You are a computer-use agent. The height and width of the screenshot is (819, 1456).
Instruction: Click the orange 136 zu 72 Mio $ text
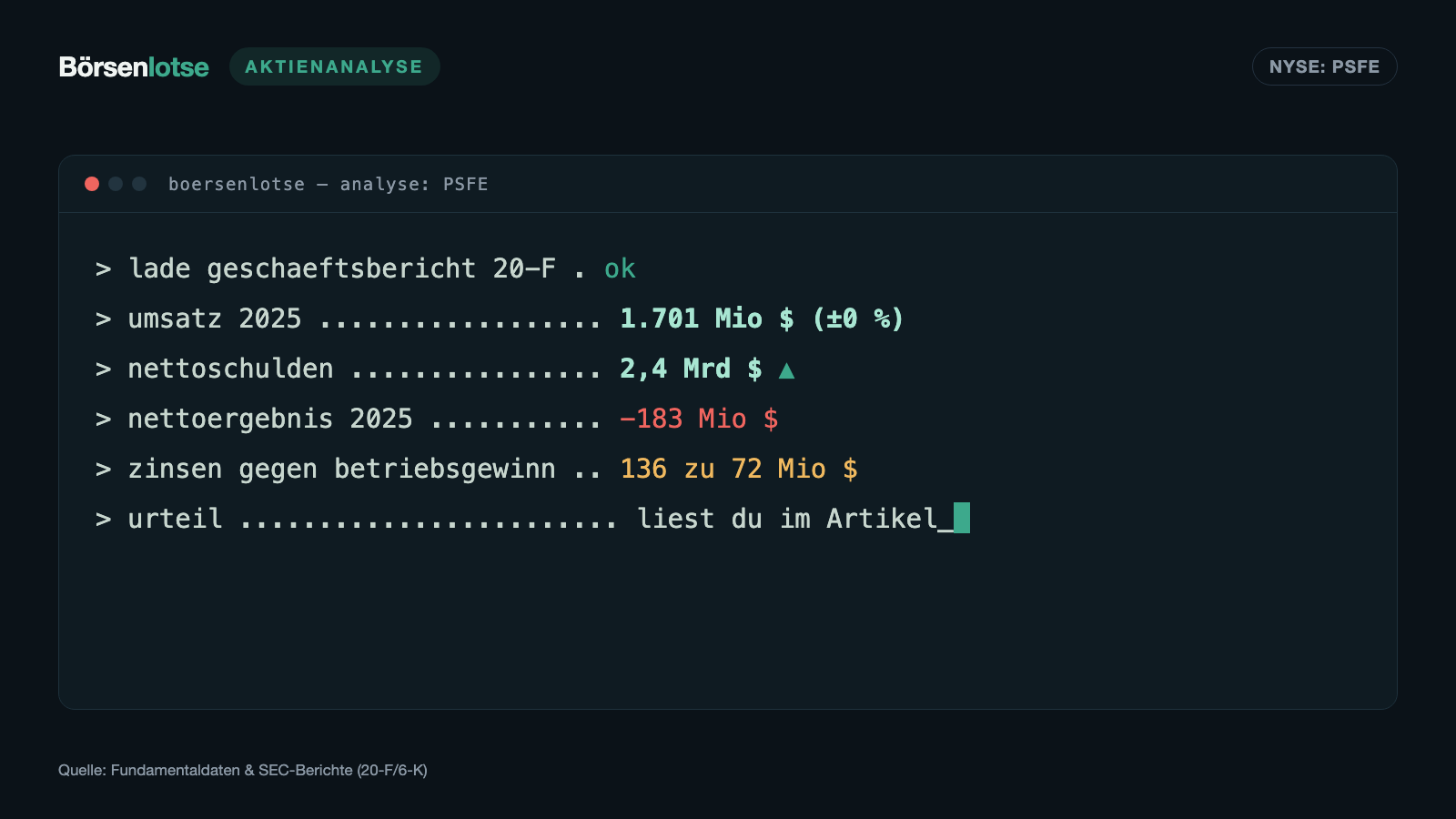[738, 469]
